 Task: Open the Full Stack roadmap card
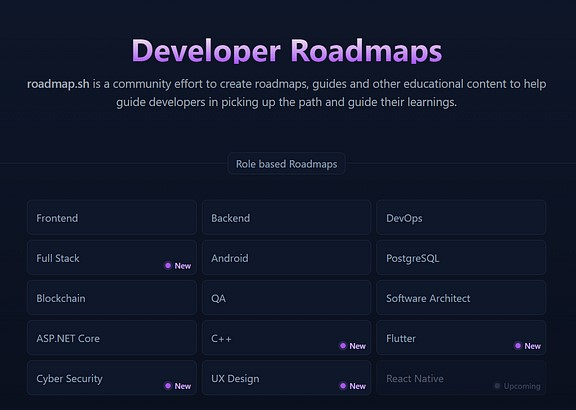[112, 258]
